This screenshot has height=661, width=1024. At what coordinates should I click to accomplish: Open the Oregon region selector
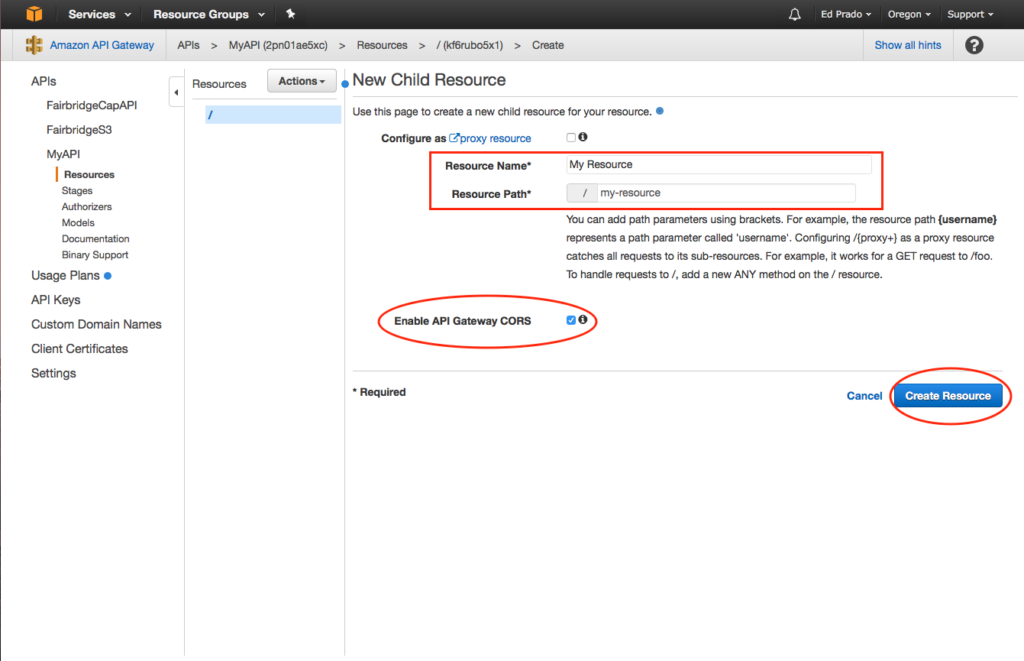click(x=909, y=14)
